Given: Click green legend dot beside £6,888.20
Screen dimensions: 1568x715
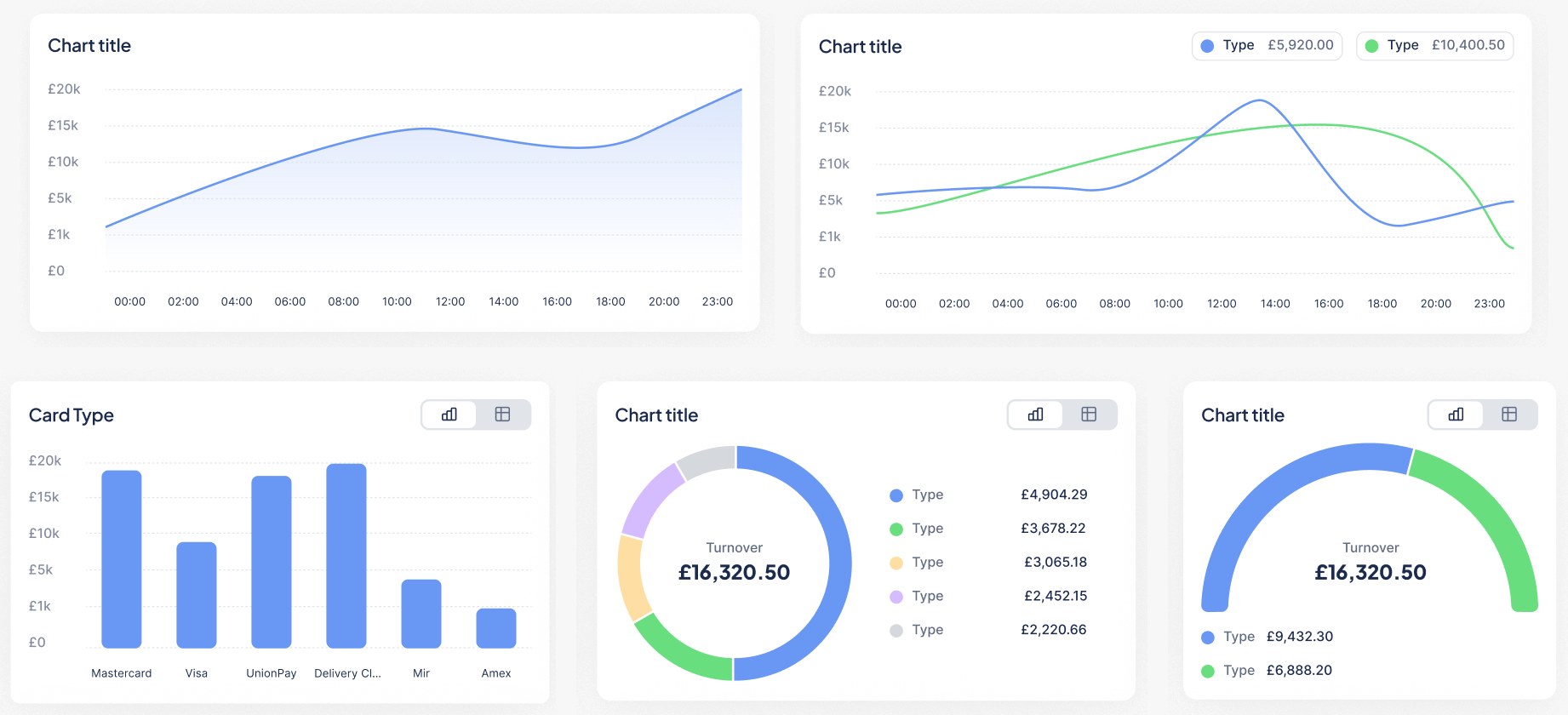Looking at the screenshot, I should point(1208,672).
